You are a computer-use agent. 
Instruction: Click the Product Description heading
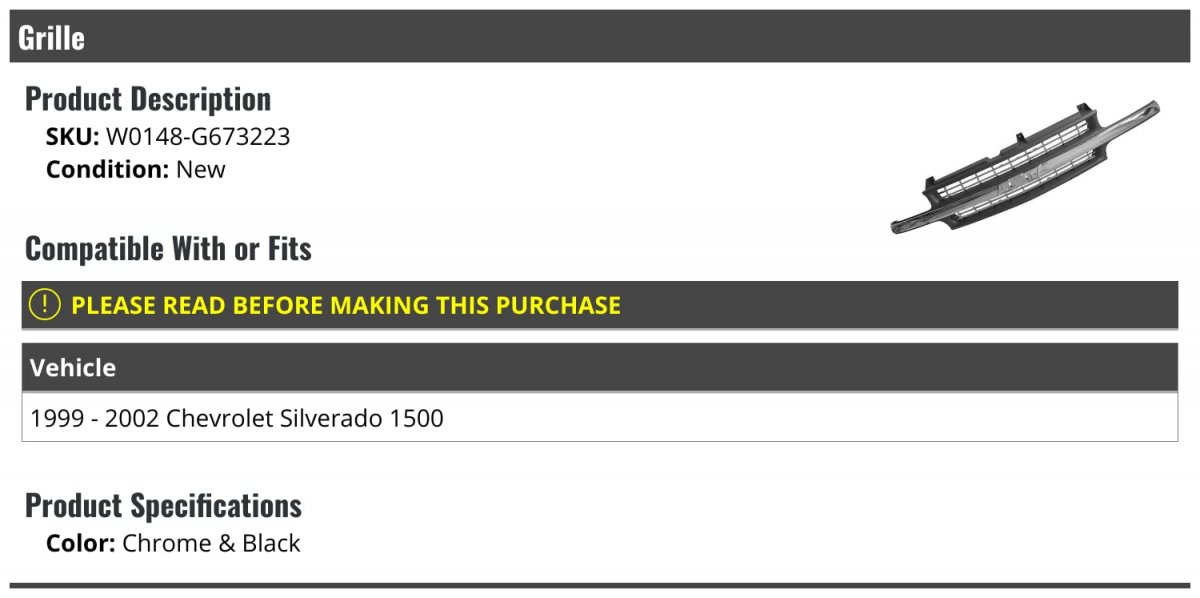(x=148, y=99)
